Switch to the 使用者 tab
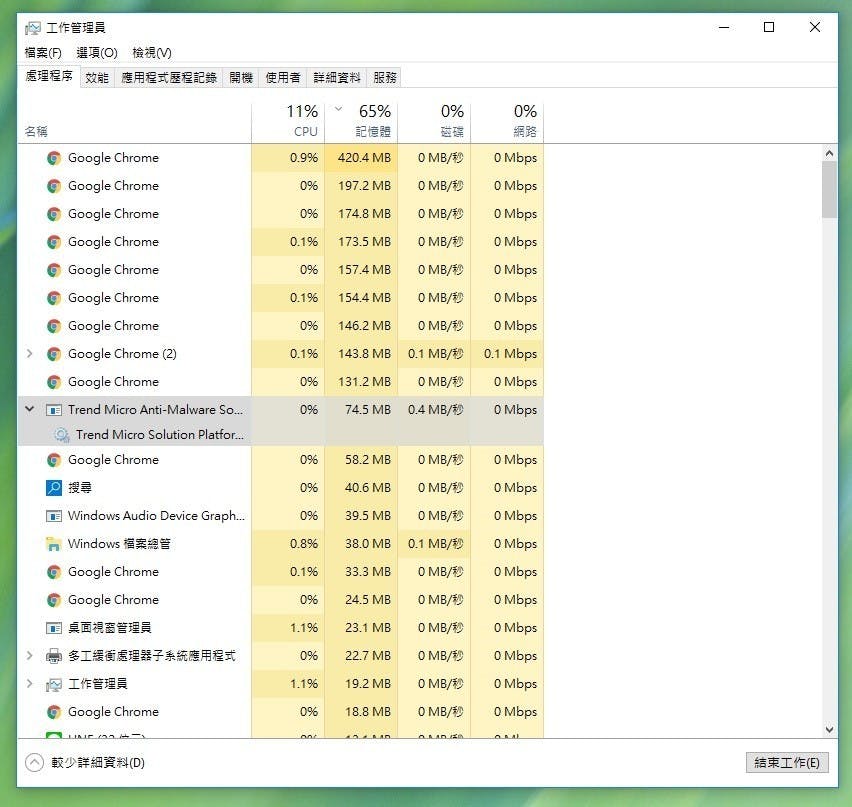852x807 pixels. click(283, 78)
